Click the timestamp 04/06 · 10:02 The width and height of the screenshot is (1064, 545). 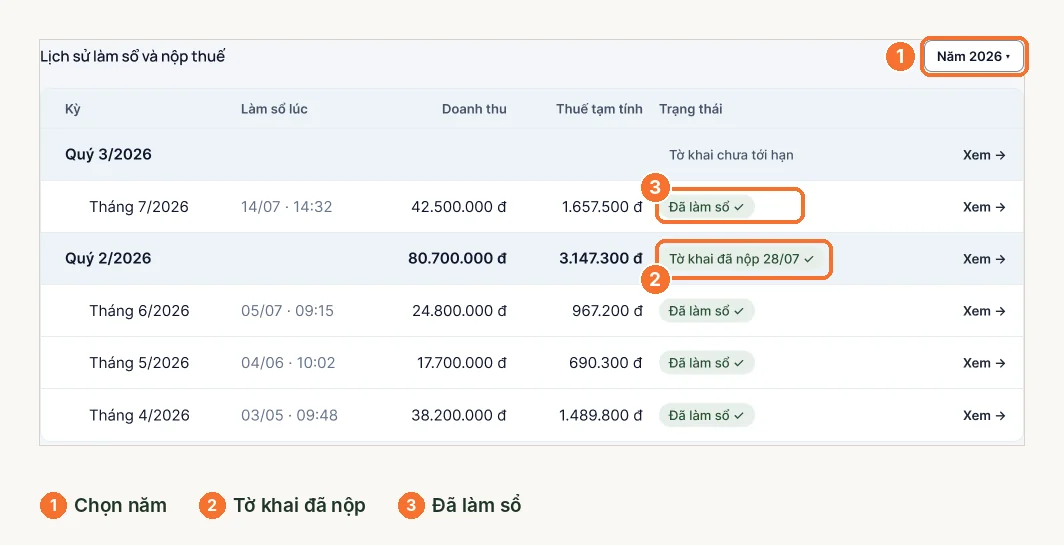[288, 363]
